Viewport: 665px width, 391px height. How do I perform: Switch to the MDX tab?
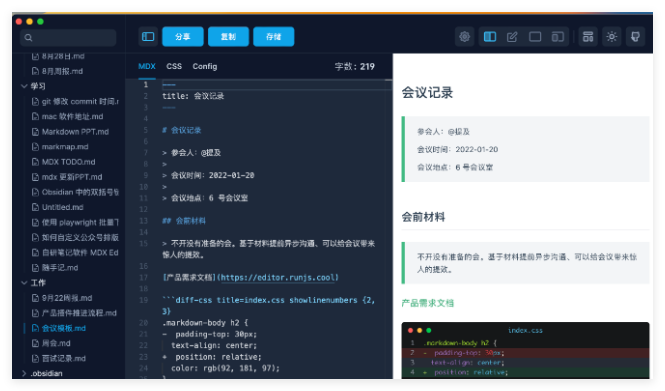tap(147, 66)
